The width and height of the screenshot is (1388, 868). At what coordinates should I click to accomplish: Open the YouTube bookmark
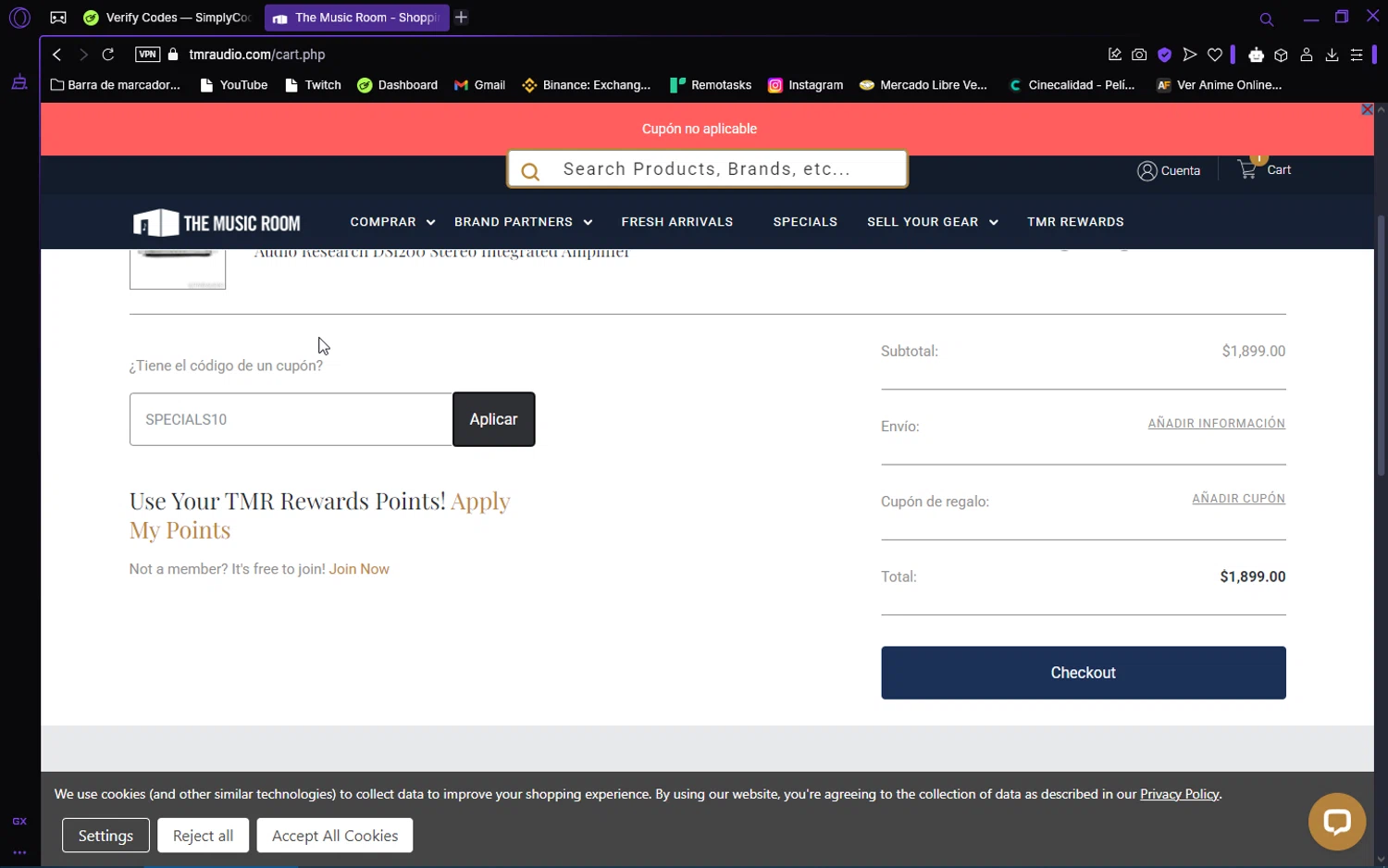pos(234,85)
